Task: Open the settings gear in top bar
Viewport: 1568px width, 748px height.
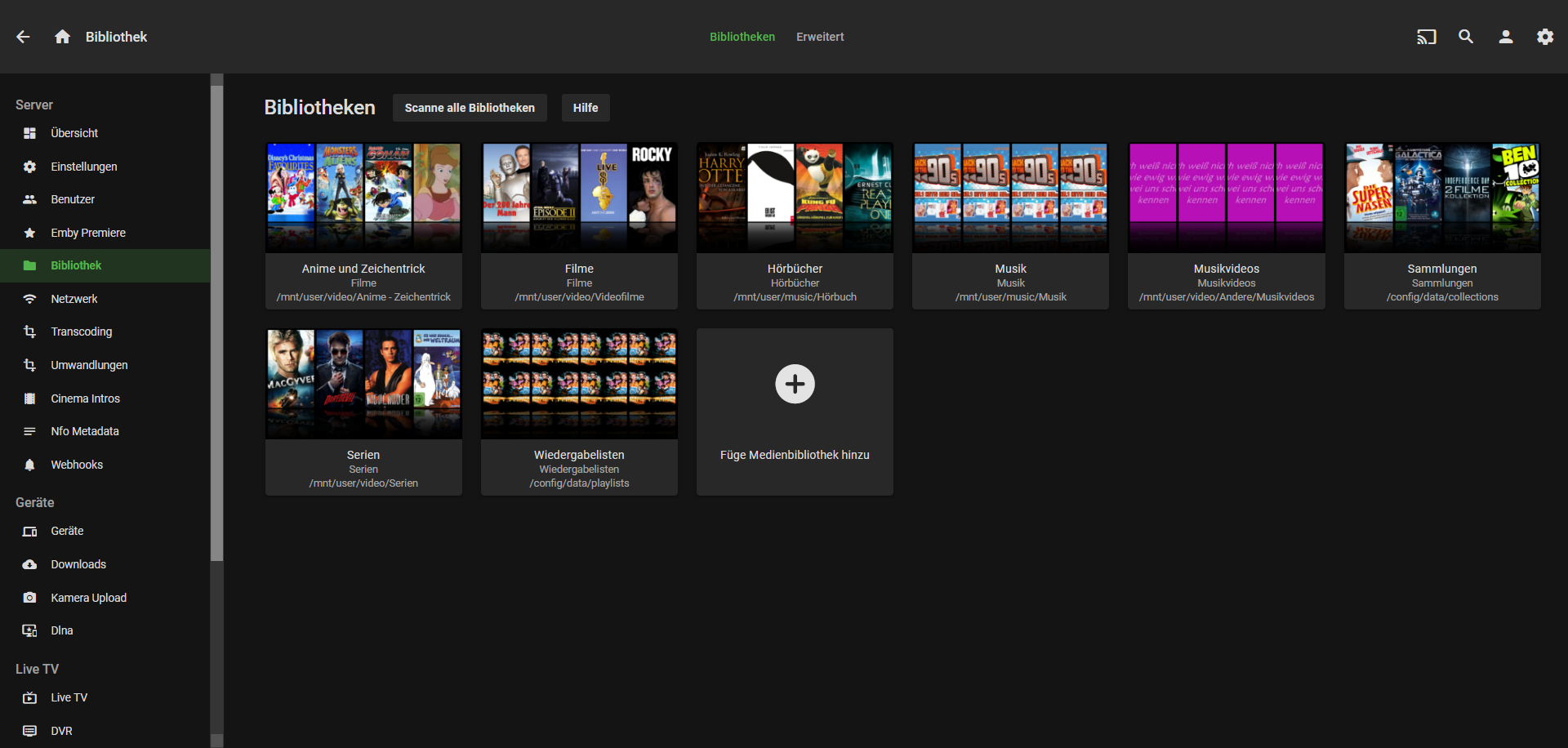Action: tap(1545, 37)
